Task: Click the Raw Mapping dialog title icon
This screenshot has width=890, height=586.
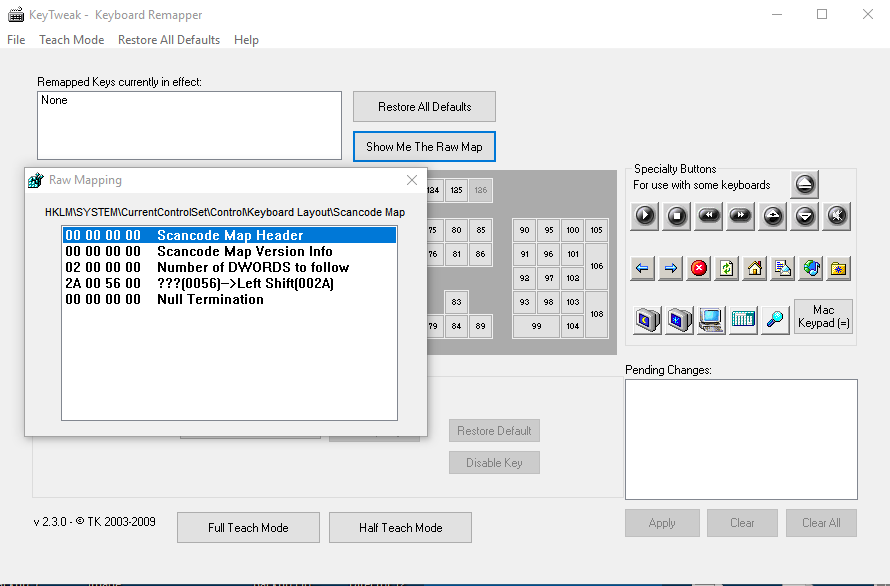Action: (x=36, y=180)
